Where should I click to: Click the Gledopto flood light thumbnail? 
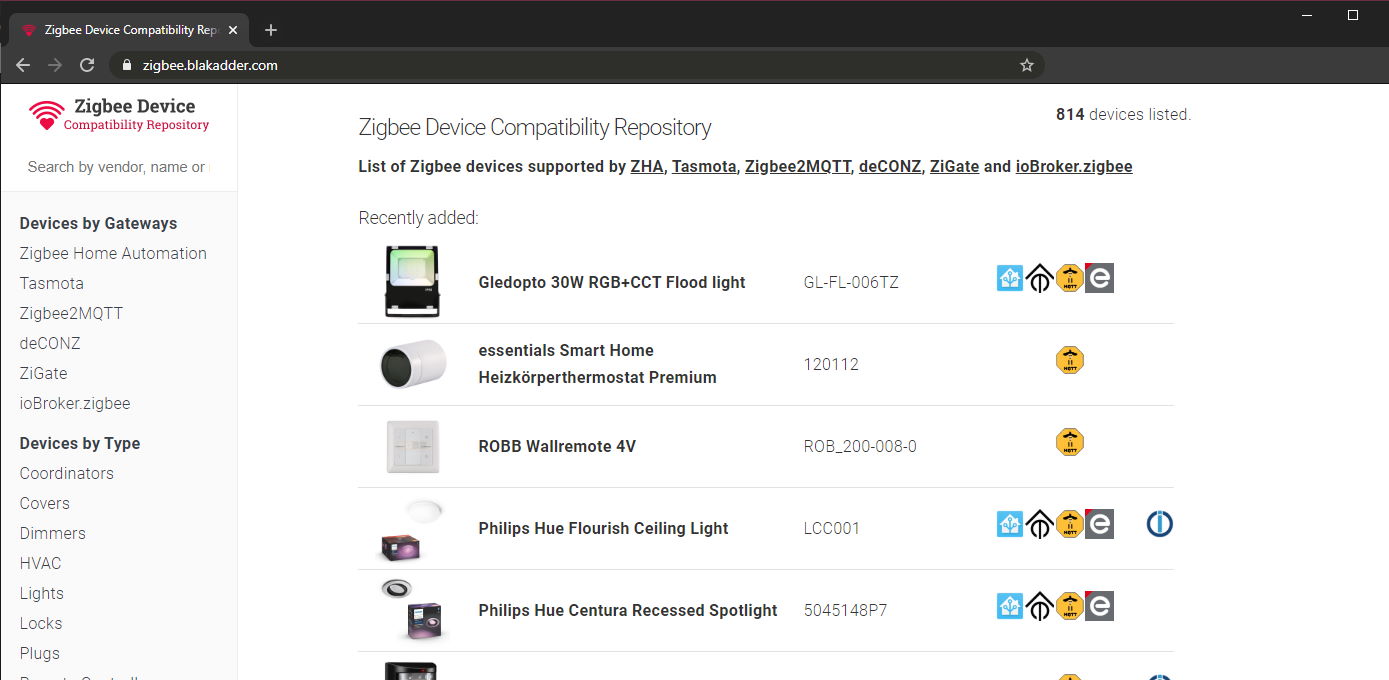coord(412,282)
